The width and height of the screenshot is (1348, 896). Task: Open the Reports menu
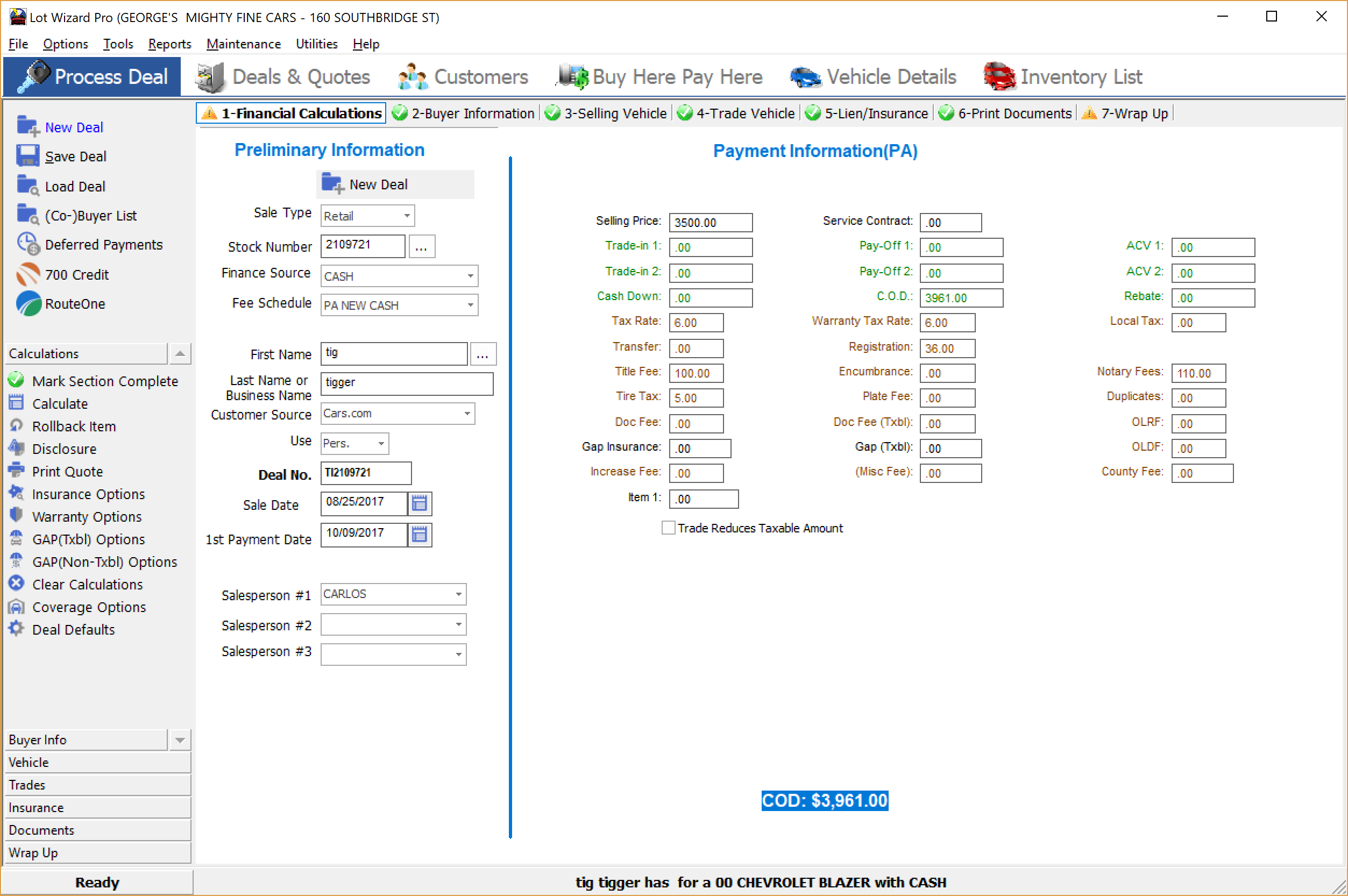tap(170, 44)
